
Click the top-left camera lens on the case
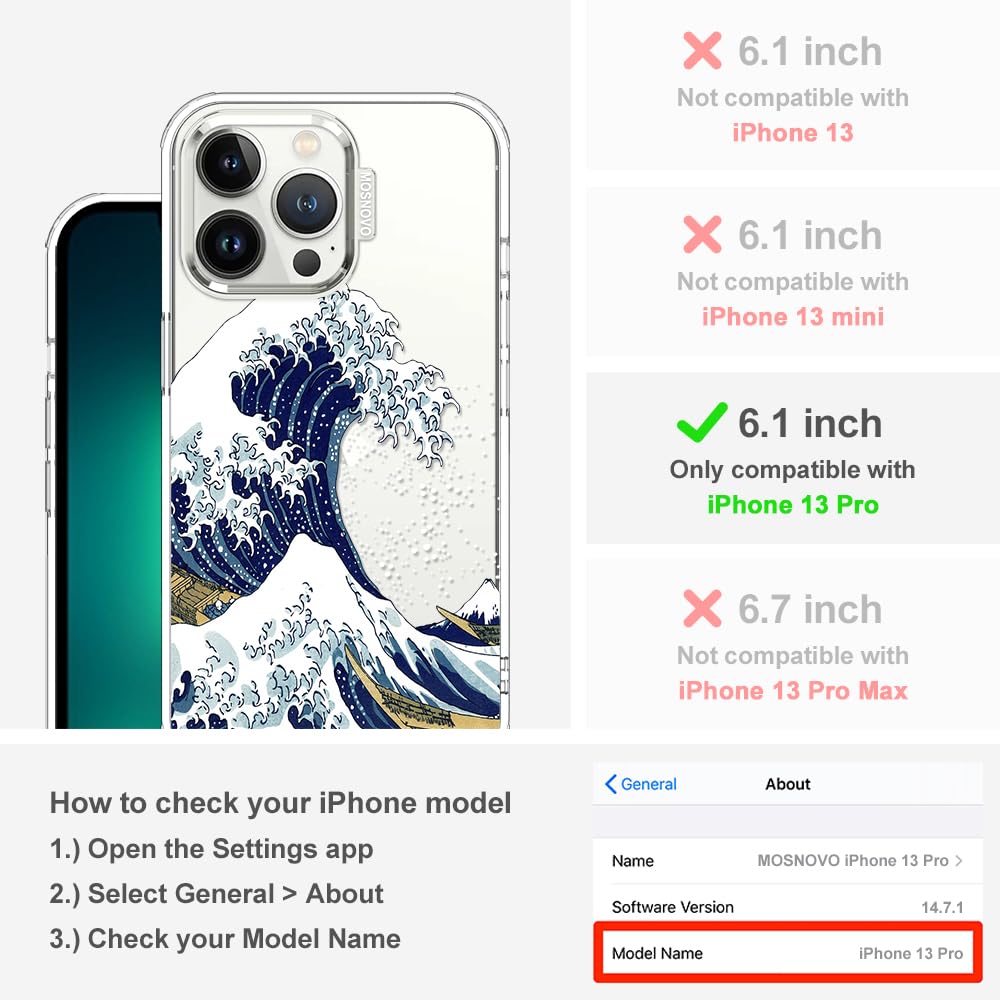(230, 163)
